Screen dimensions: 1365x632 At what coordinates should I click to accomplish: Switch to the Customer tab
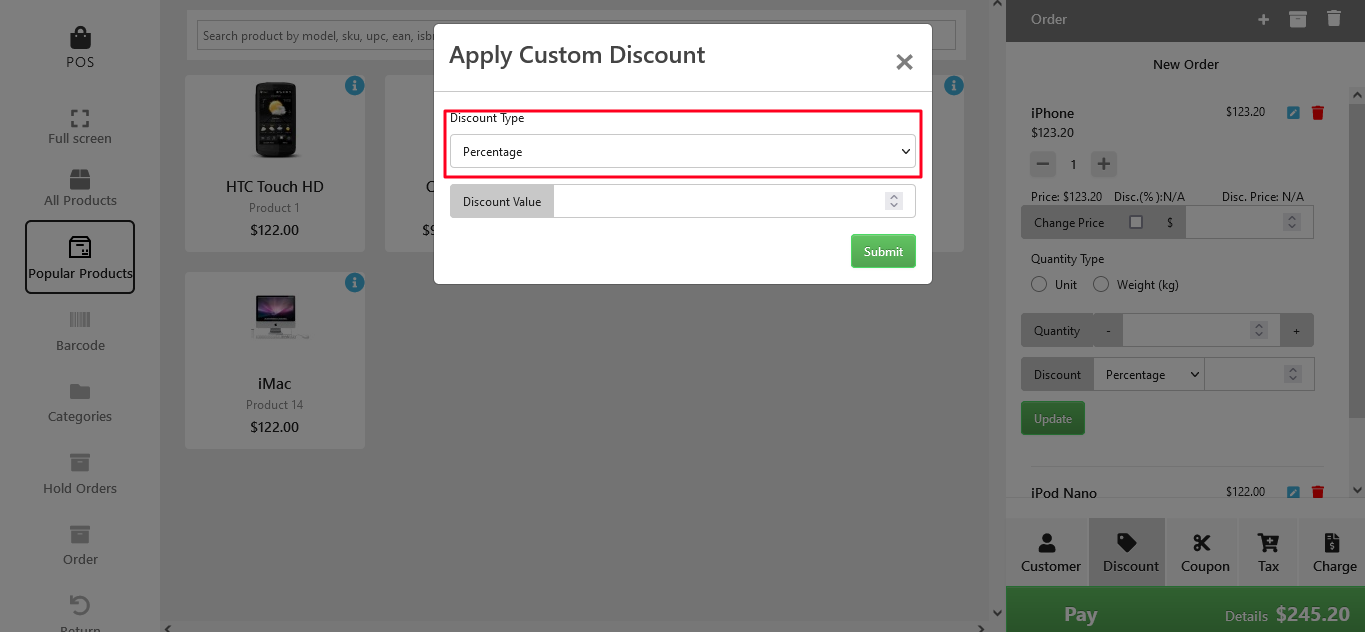click(1050, 552)
